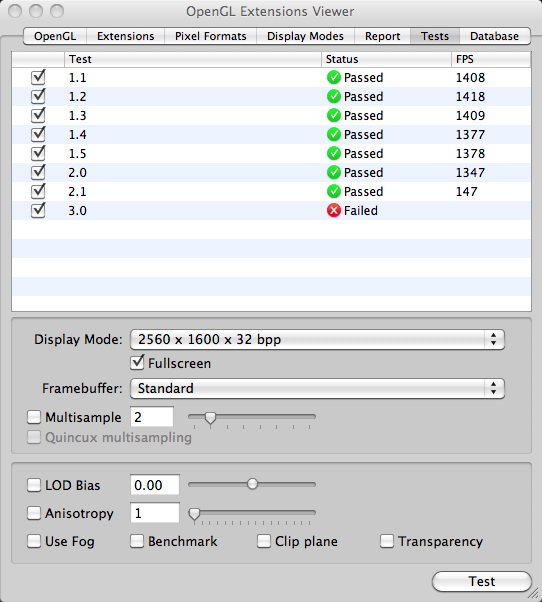The image size is (542, 602).
Task: Sort by the Test column header
Action: click(193, 59)
